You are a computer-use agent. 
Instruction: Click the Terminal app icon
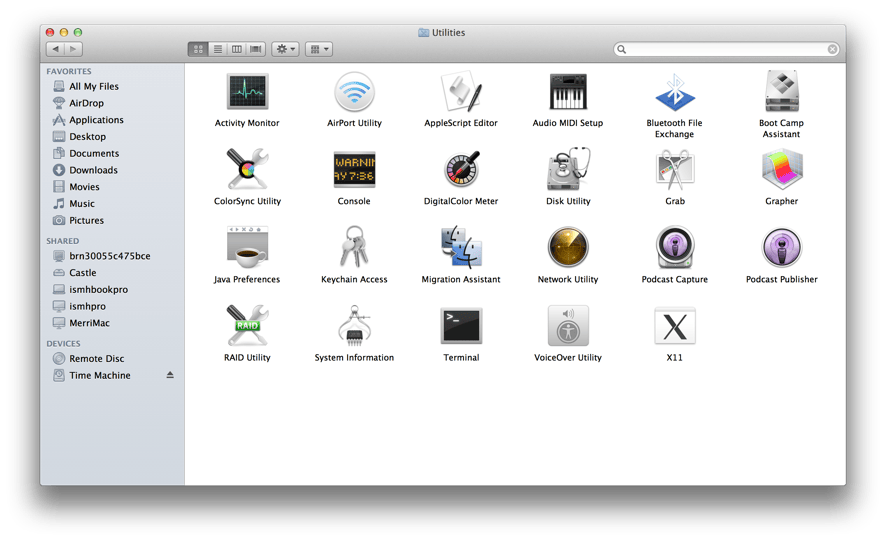461,325
